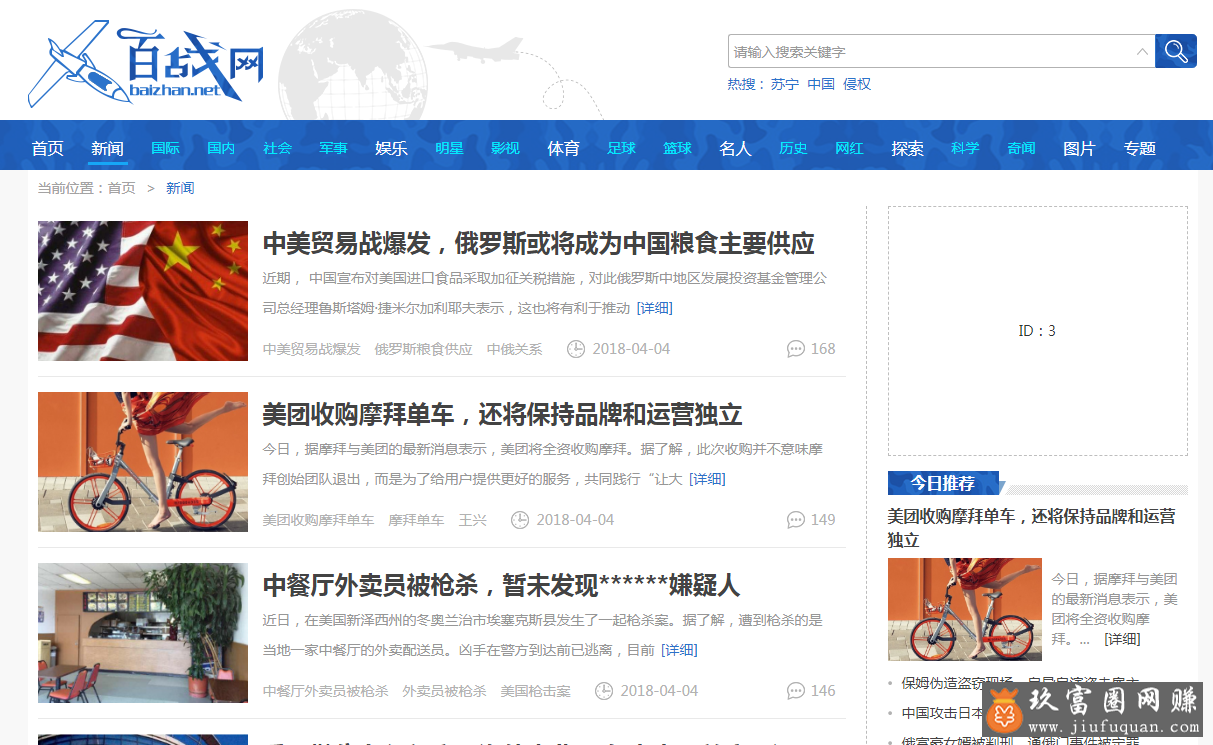This screenshot has height=745, width=1213.
Task: Open 奇闻 category in navigation
Action: [1021, 148]
